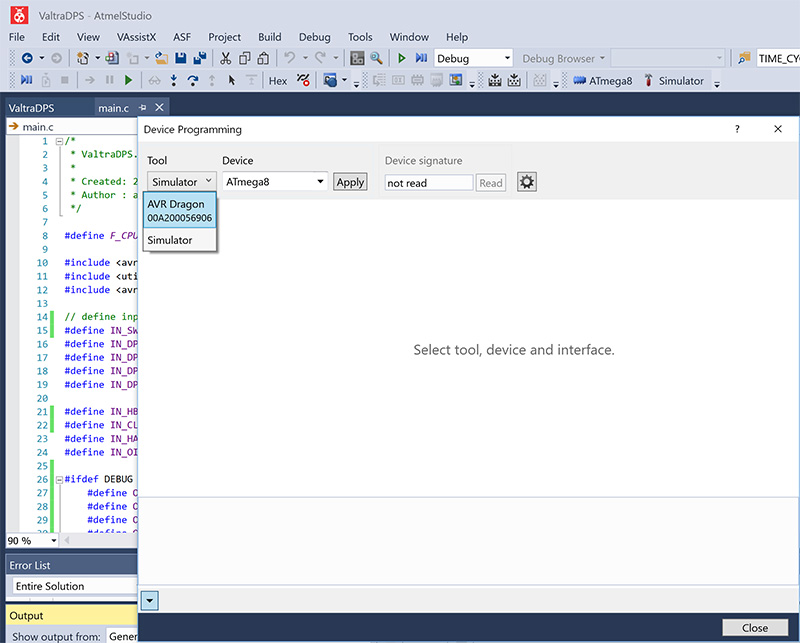
Task: Open the Tool dropdown showing Simulator
Action: [x=182, y=182]
